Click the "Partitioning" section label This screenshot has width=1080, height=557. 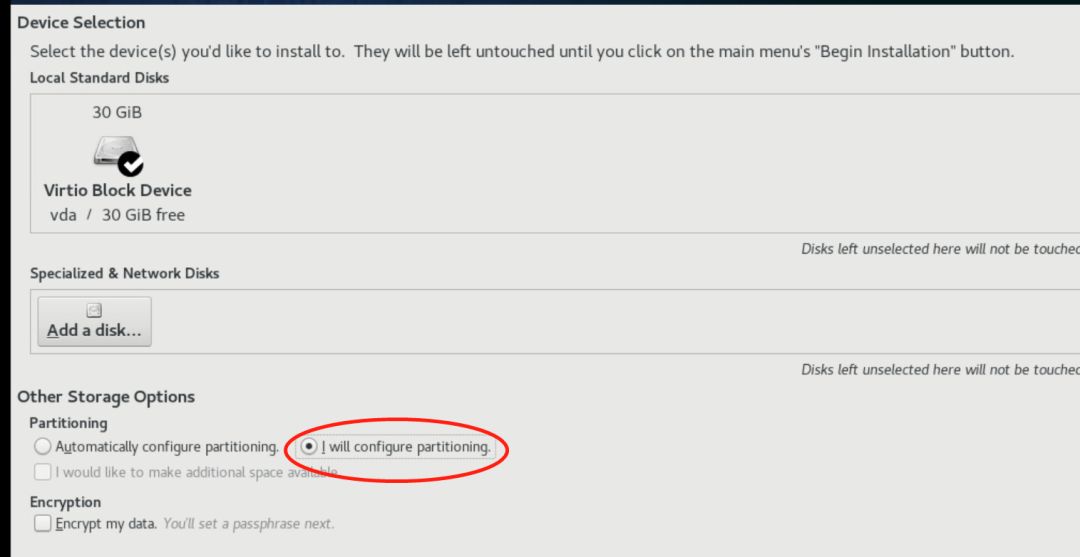point(68,423)
